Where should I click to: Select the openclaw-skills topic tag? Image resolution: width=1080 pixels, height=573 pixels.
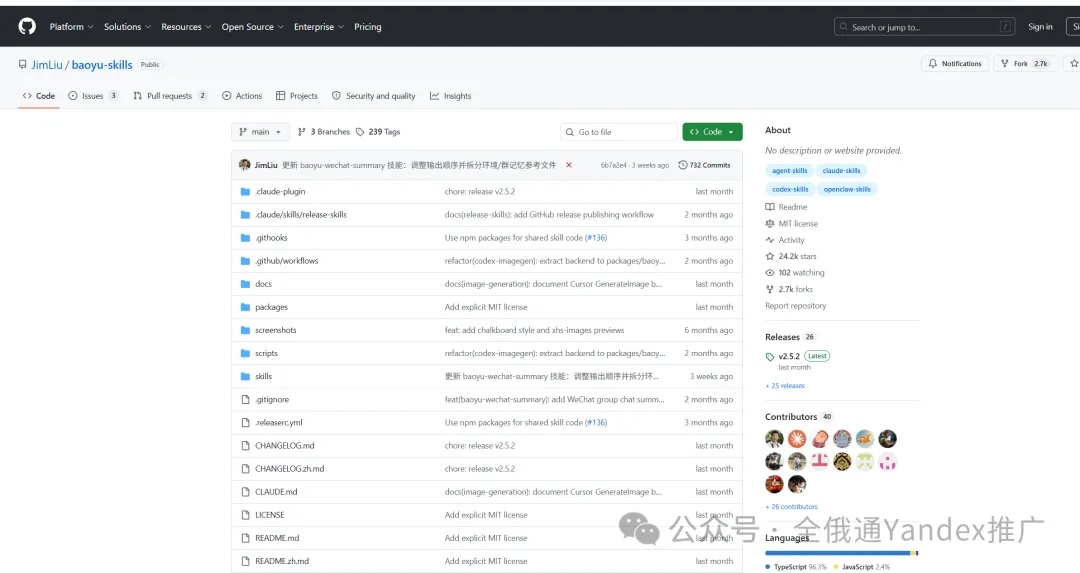pyautogui.click(x=847, y=189)
